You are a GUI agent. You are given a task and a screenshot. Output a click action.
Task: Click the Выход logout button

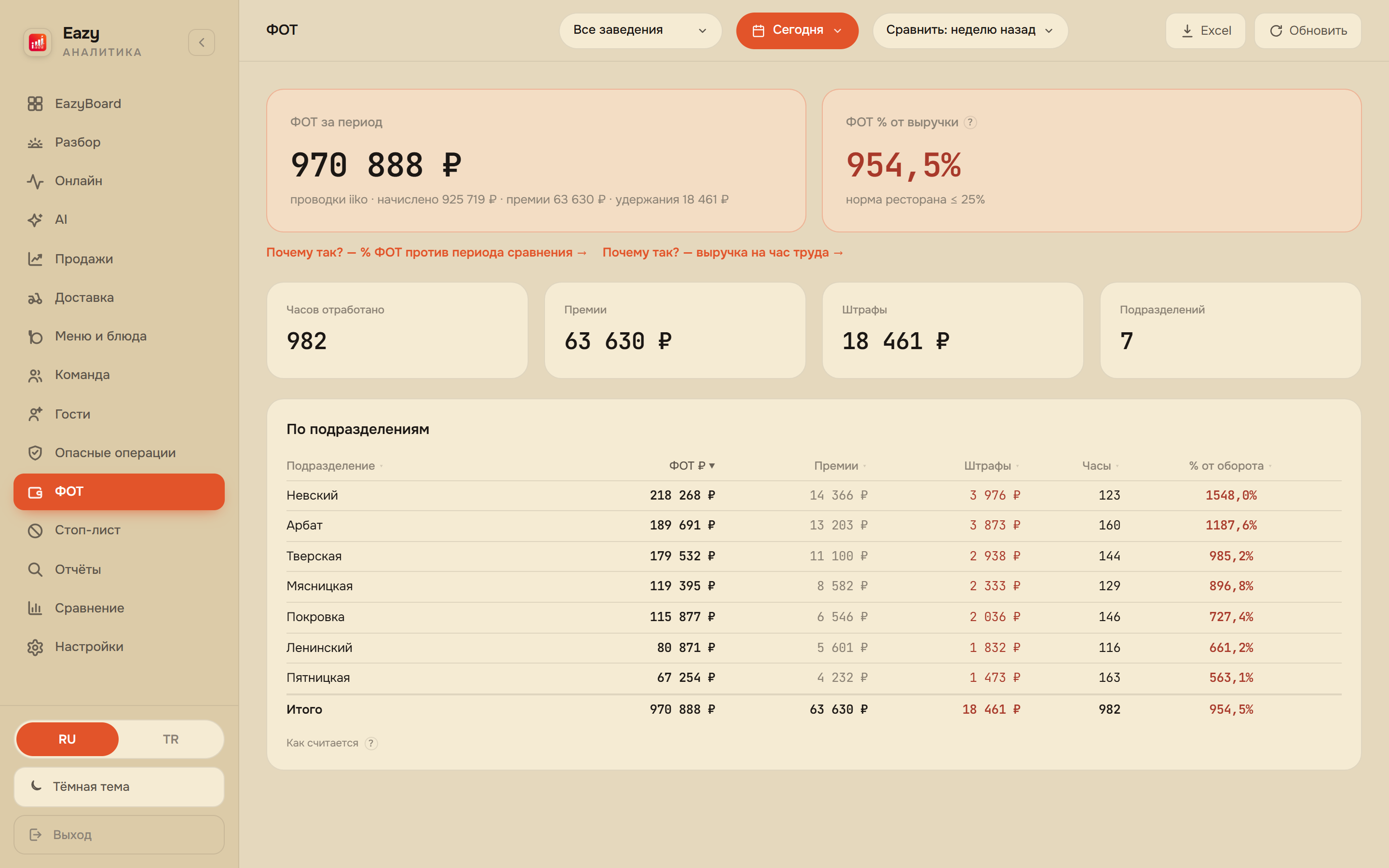pos(119,835)
